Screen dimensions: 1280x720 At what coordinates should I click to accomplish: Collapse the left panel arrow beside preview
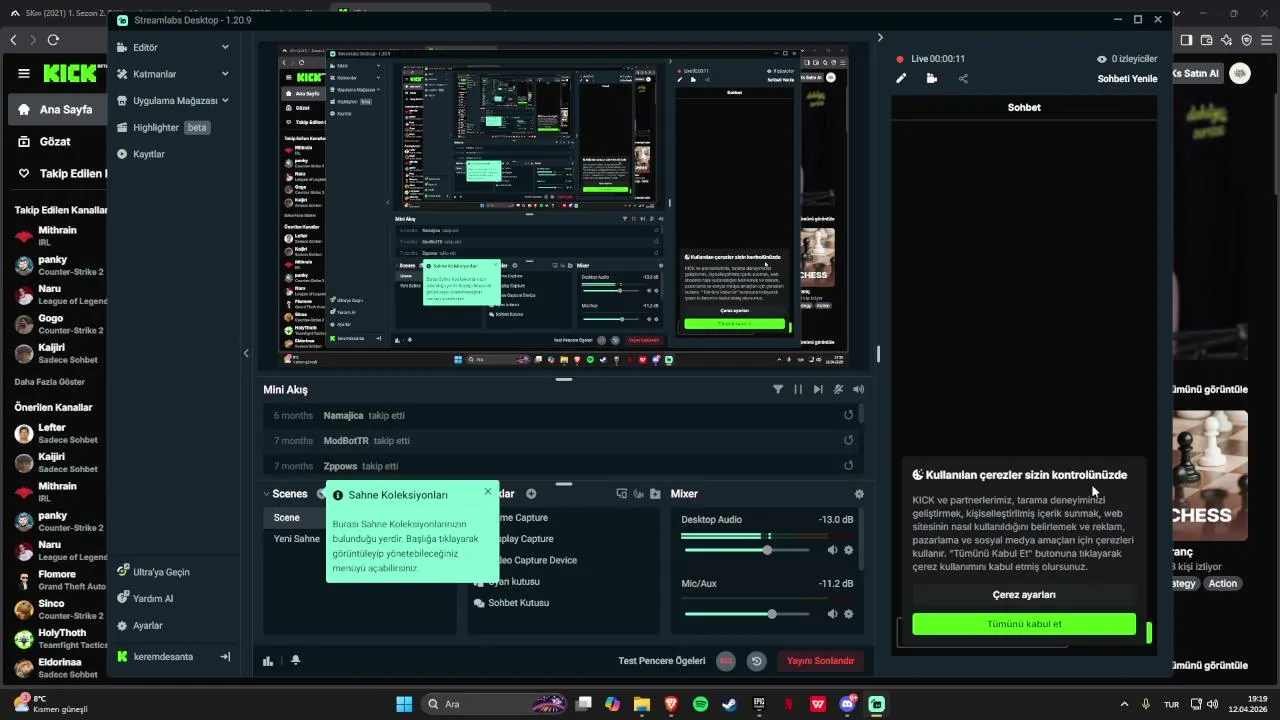point(246,353)
